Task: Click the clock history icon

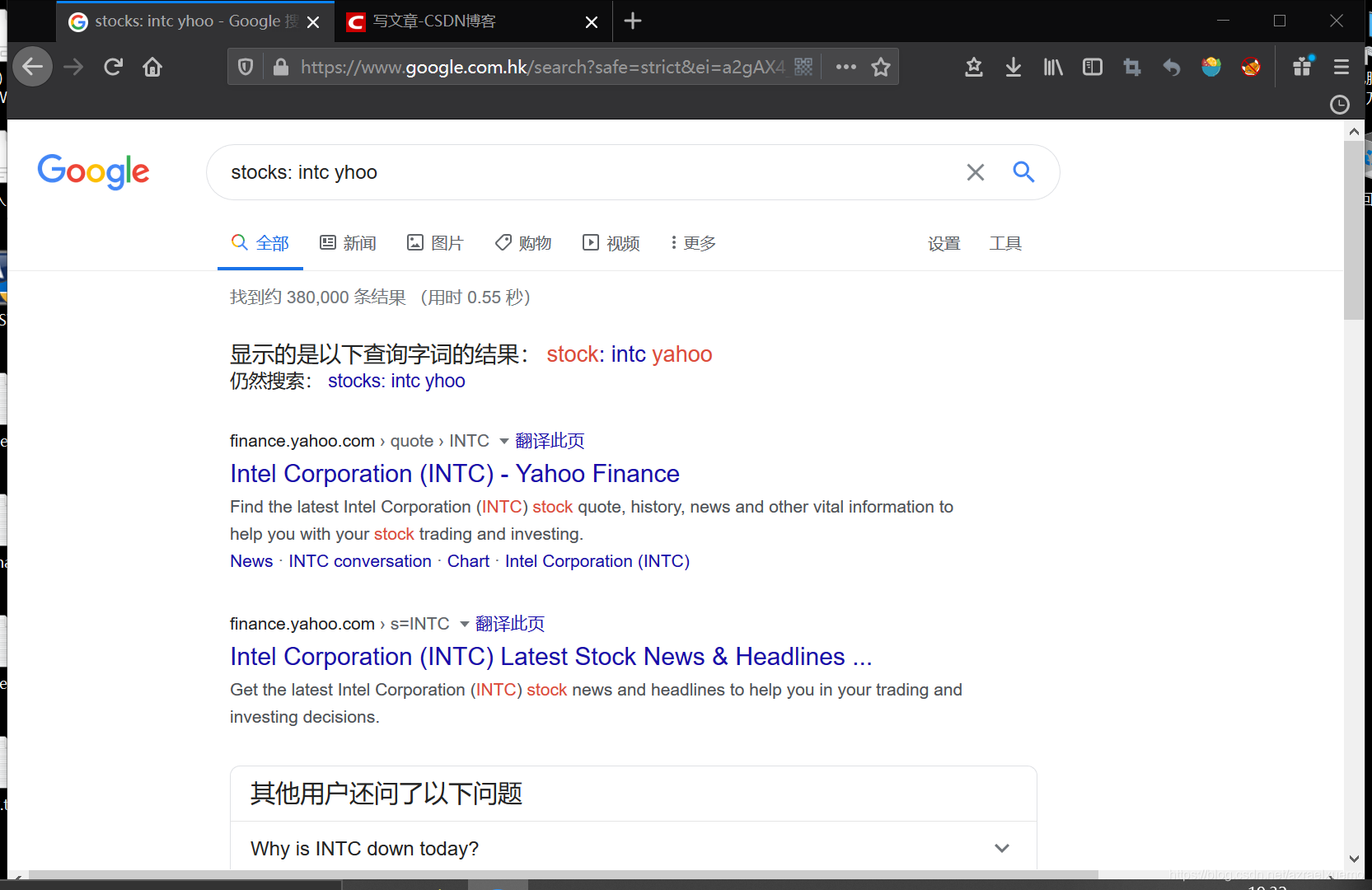Action: 1340,105
